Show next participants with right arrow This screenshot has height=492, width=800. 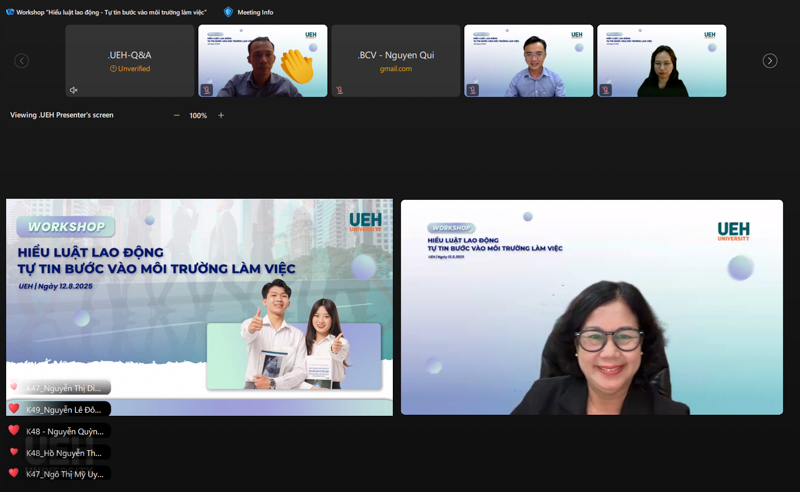(770, 61)
